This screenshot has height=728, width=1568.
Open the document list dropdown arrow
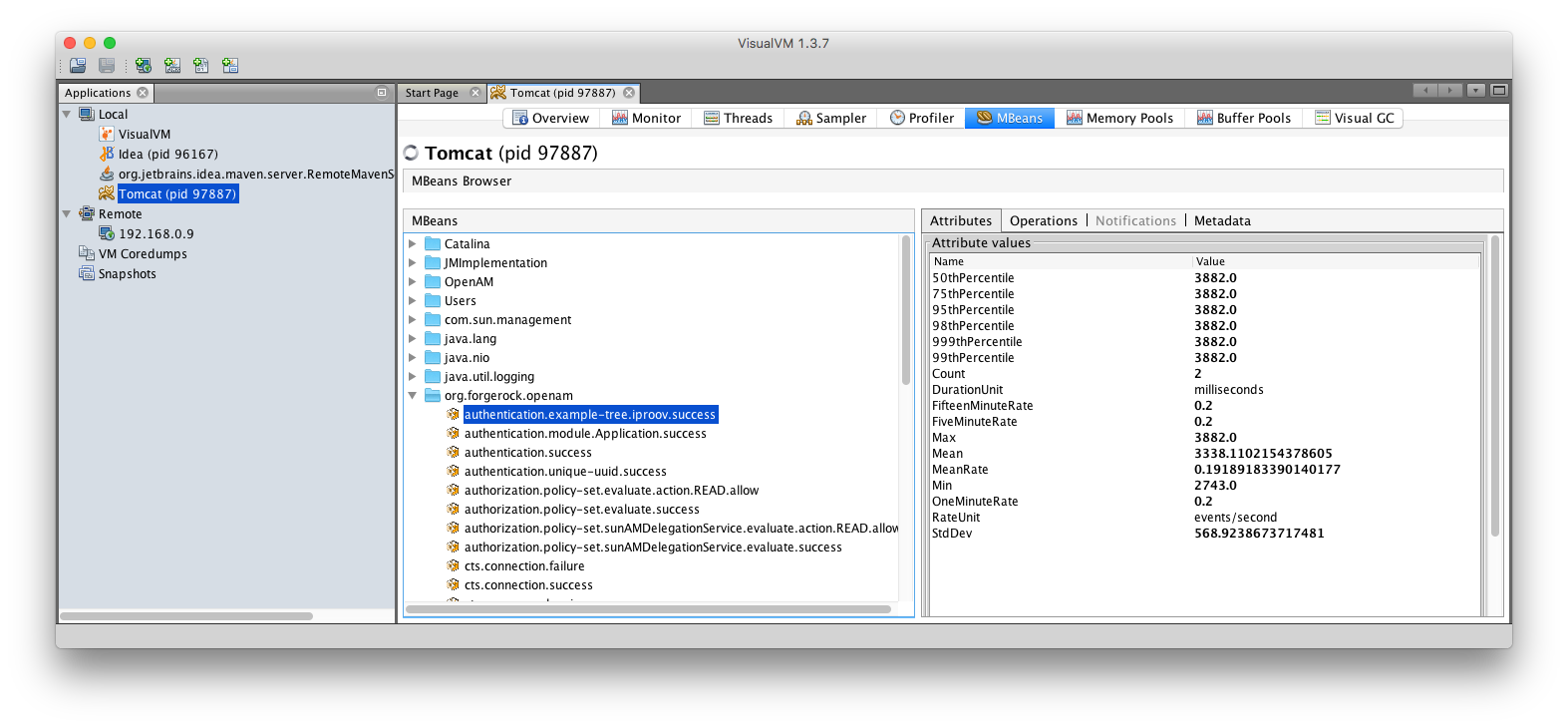(1476, 90)
